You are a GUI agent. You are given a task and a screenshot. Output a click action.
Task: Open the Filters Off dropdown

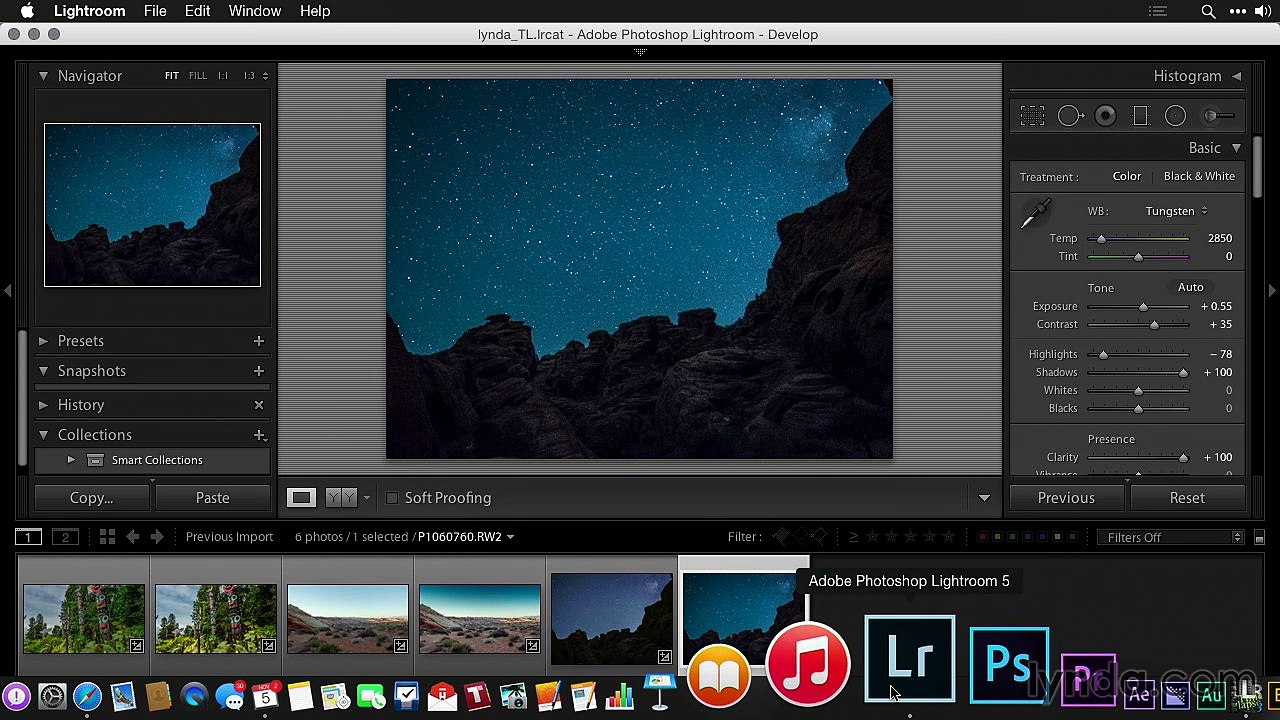coord(1170,537)
